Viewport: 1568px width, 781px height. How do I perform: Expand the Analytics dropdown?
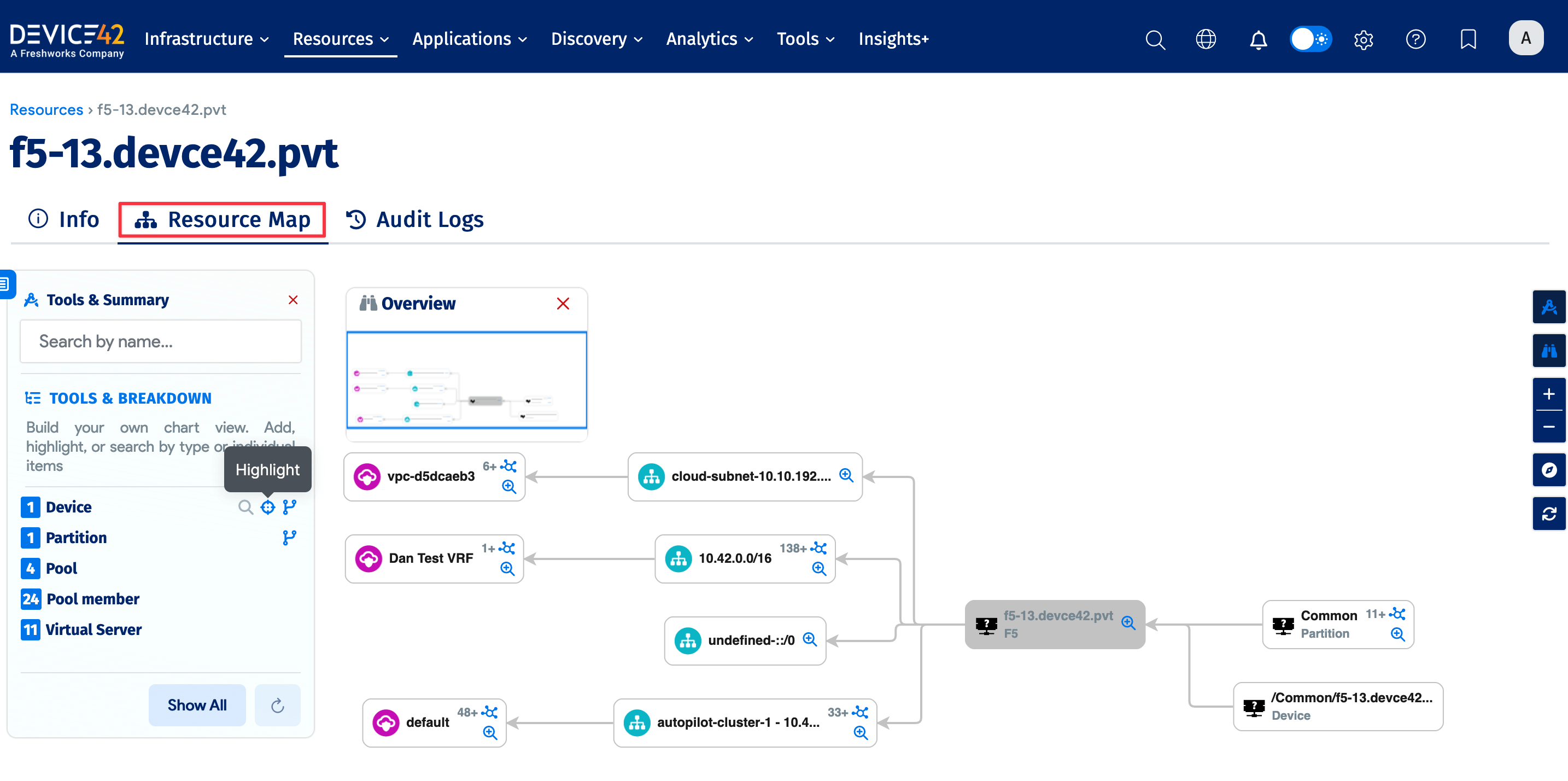[x=709, y=38]
